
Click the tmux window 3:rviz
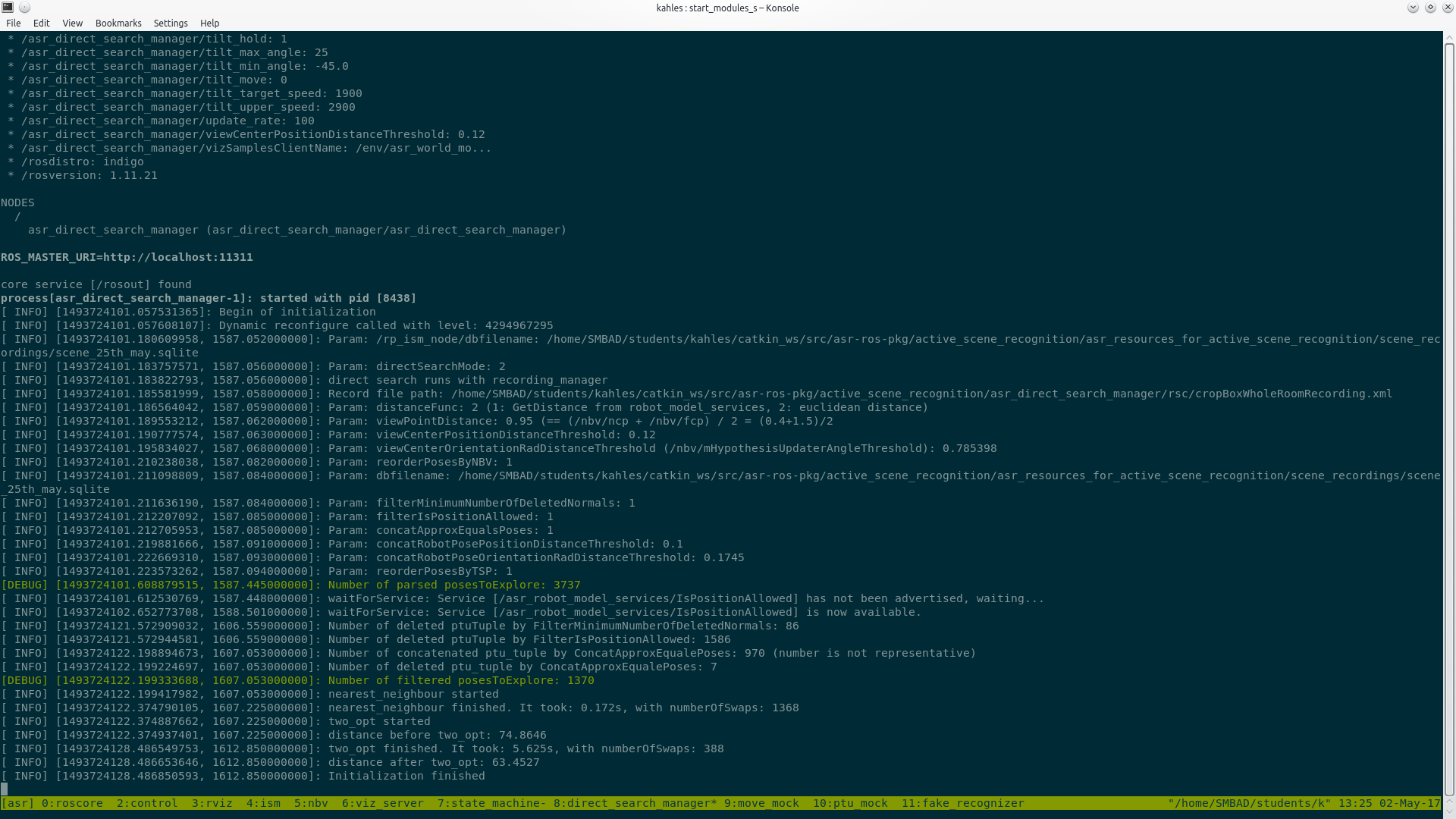pos(212,804)
